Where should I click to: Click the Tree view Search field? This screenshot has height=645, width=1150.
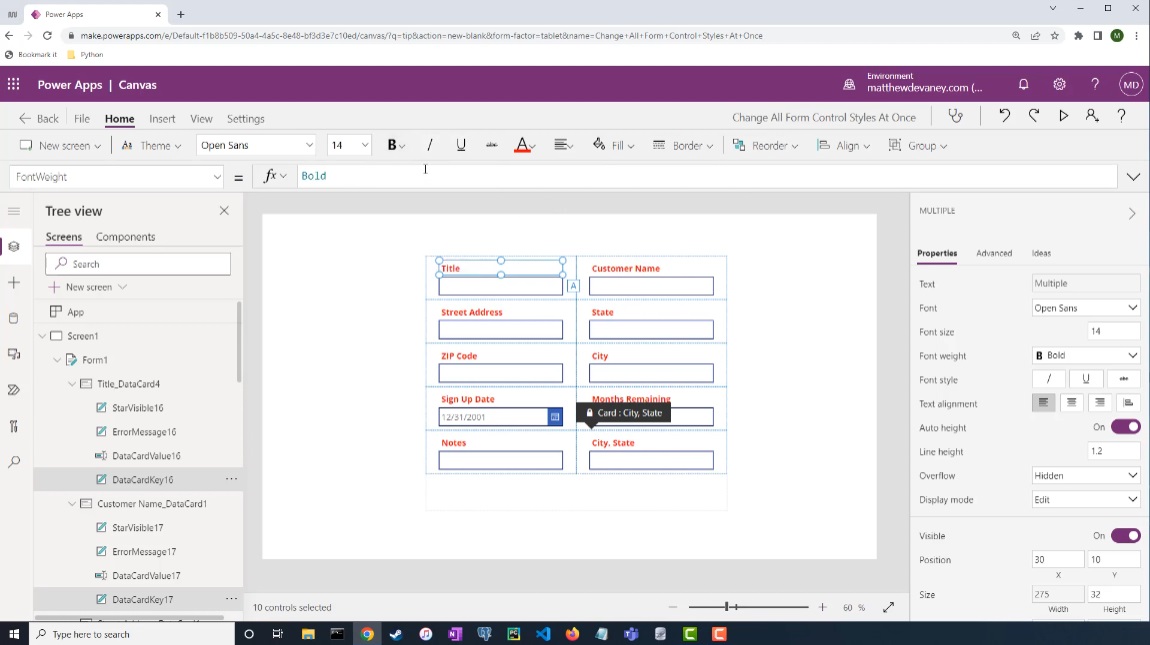(x=138, y=264)
